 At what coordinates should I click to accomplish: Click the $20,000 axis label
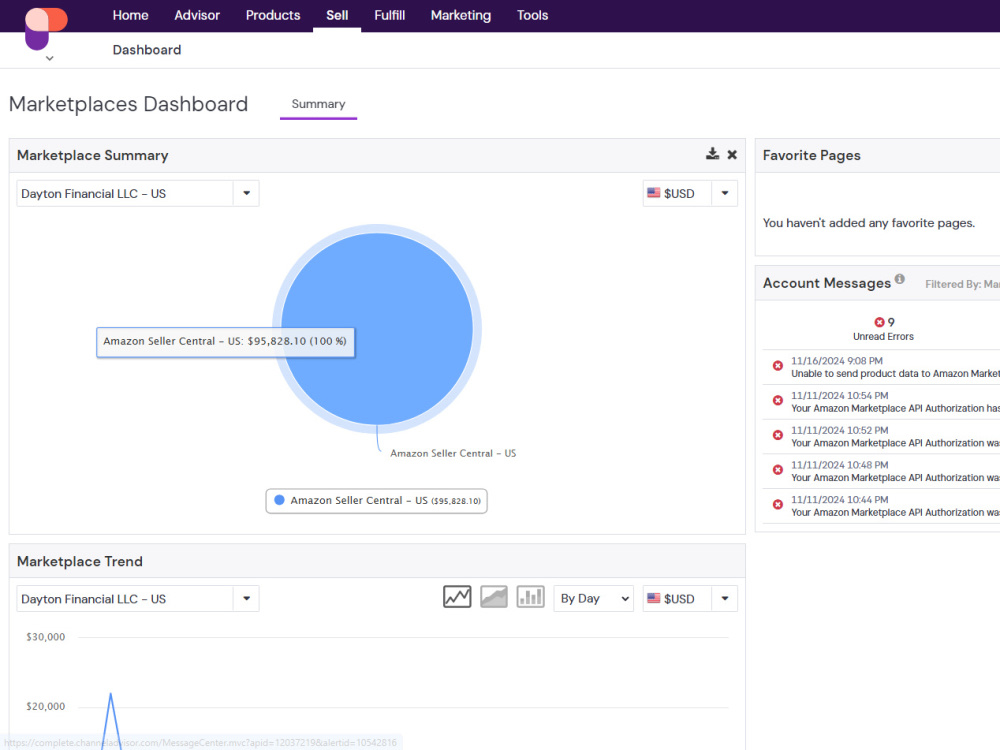[45, 707]
